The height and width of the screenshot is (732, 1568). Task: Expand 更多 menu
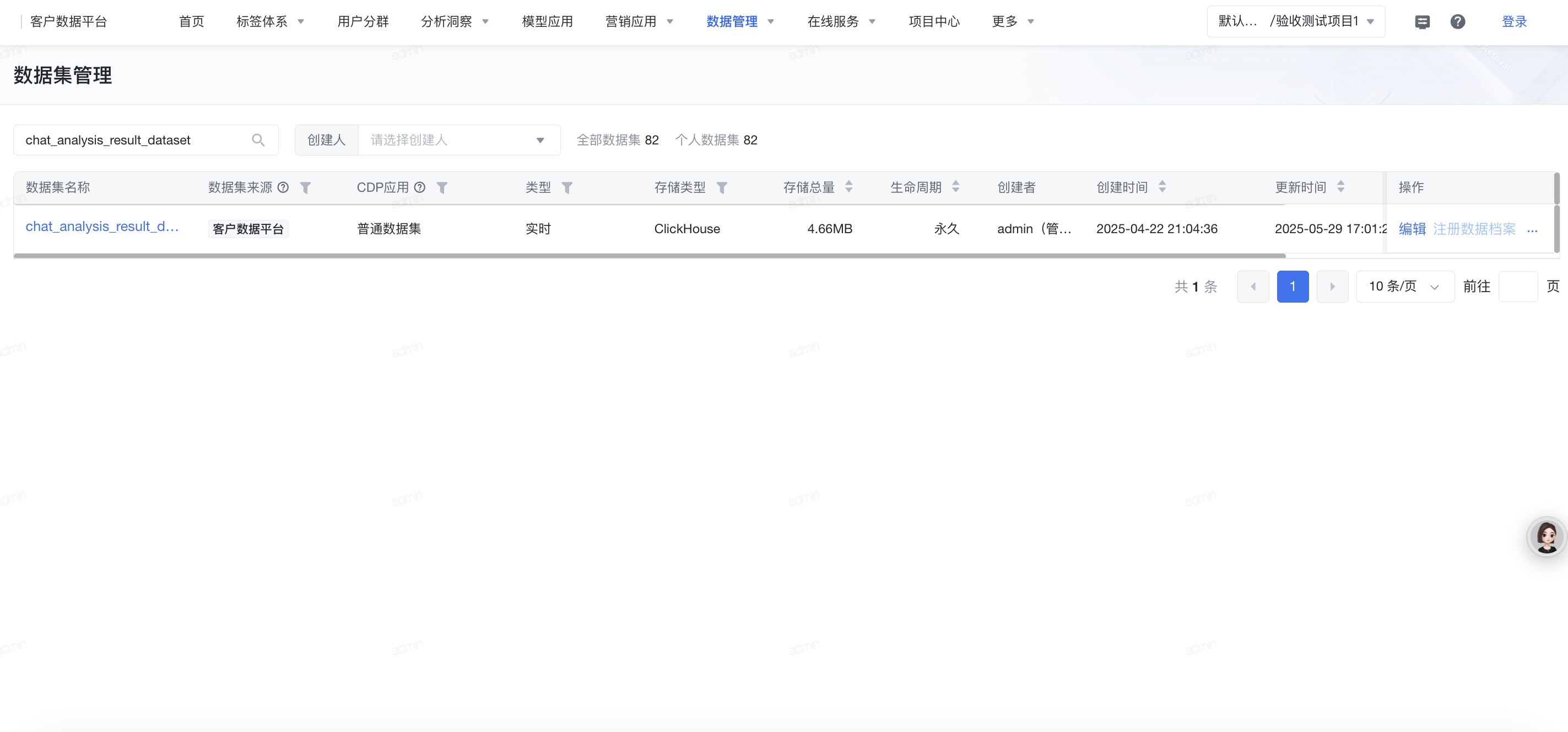1013,21
